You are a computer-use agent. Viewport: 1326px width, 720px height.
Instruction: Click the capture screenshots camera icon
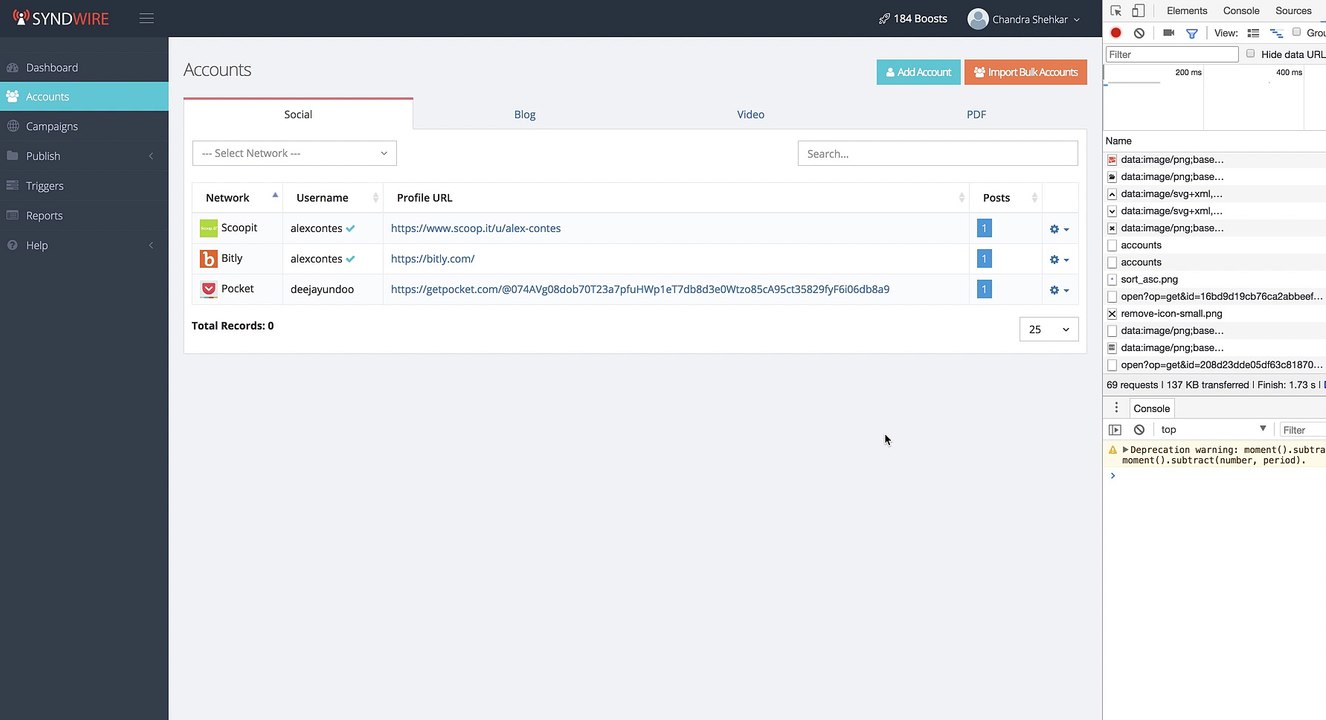1168,33
